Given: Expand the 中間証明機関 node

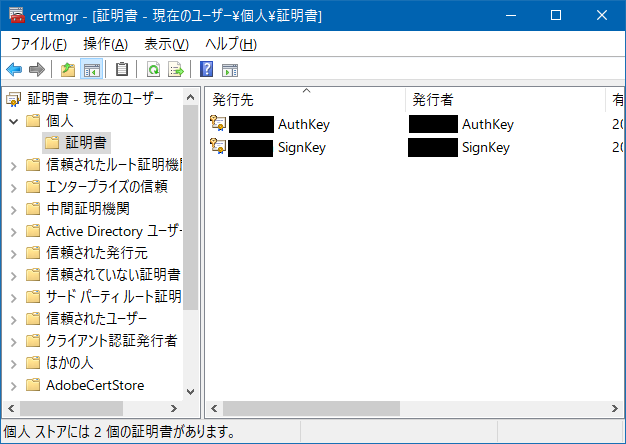Looking at the screenshot, I should (x=14, y=210).
